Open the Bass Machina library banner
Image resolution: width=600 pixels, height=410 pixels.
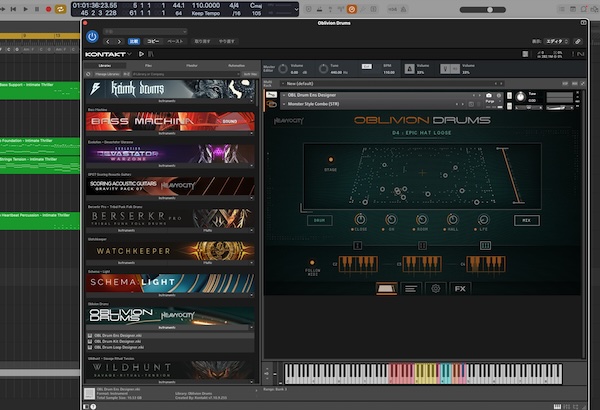(170, 121)
